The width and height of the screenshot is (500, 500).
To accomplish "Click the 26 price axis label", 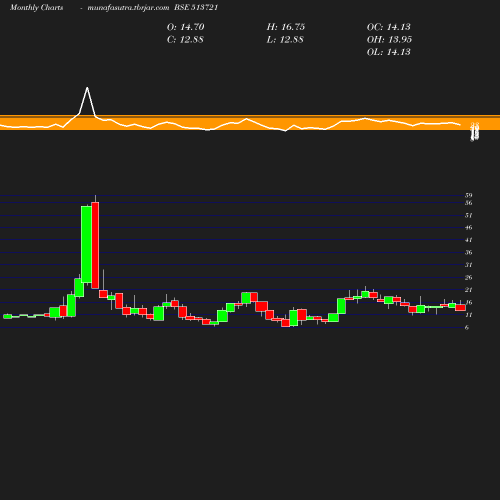I will click(x=469, y=277).
